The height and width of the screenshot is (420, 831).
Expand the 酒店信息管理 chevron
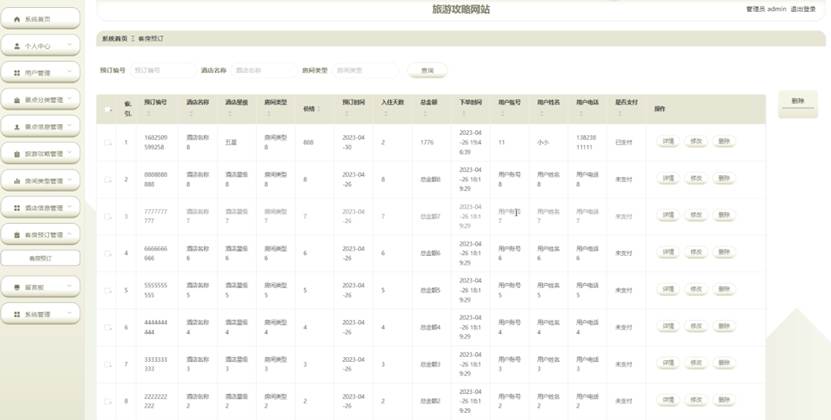[x=69, y=207]
